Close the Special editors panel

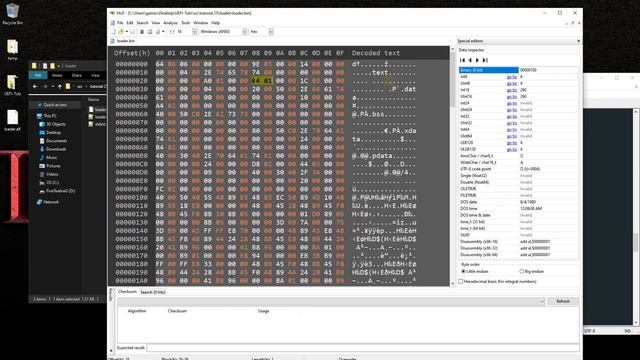tap(578, 41)
